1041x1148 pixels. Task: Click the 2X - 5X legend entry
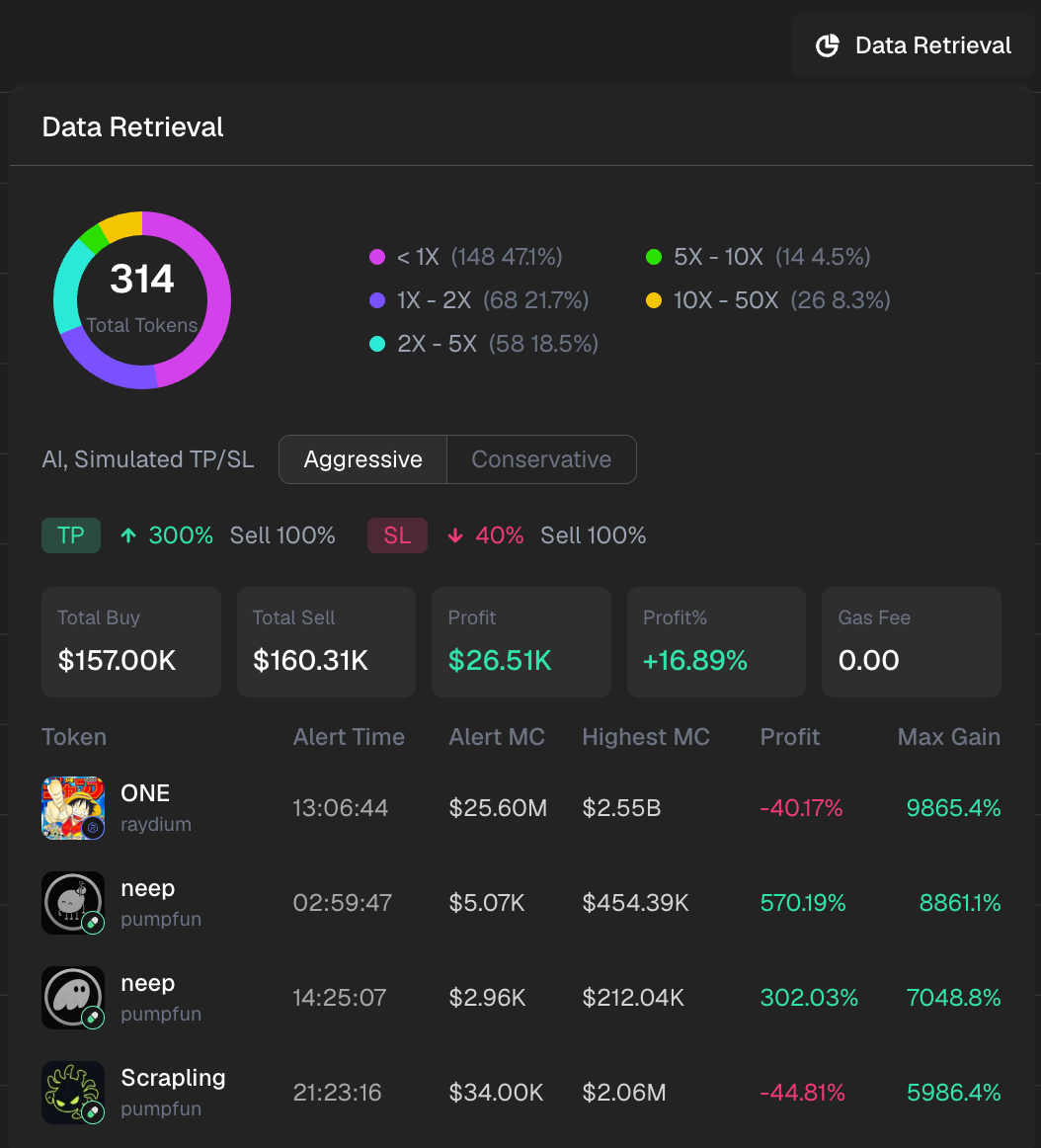[x=437, y=344]
